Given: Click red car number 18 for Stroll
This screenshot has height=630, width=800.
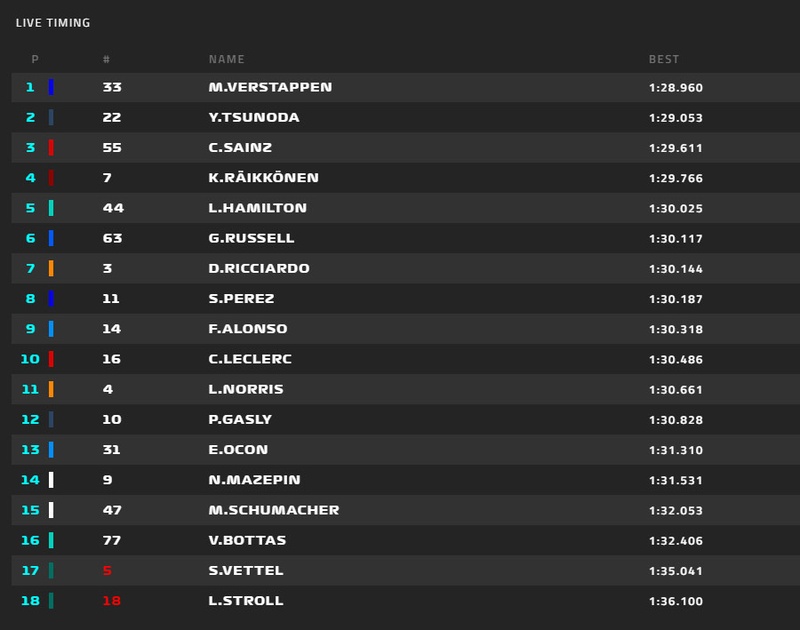Looking at the screenshot, I should [110, 601].
